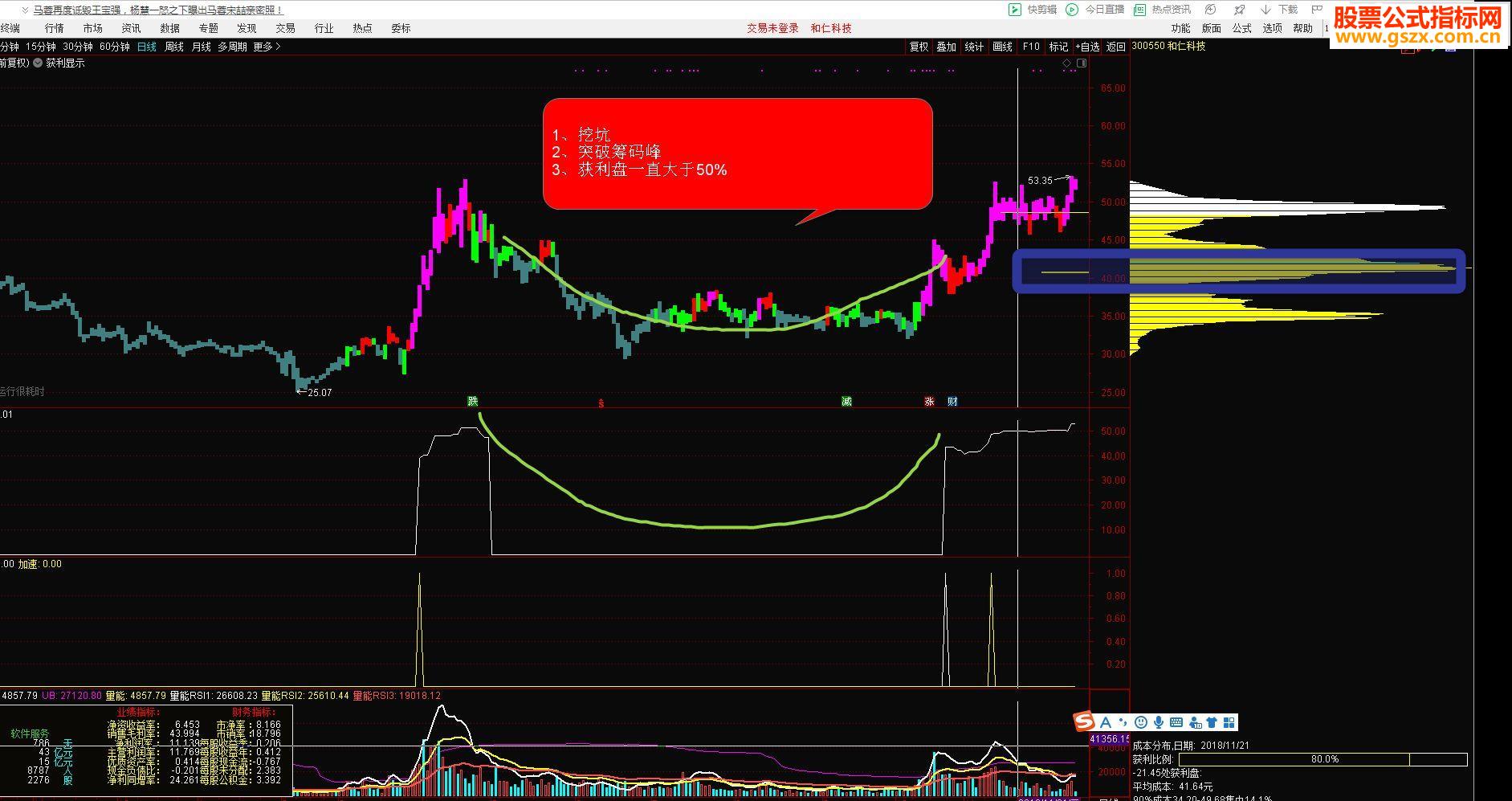Click the 涨 marker below the chart
Image resolution: width=1512 pixels, height=801 pixels.
[930, 401]
